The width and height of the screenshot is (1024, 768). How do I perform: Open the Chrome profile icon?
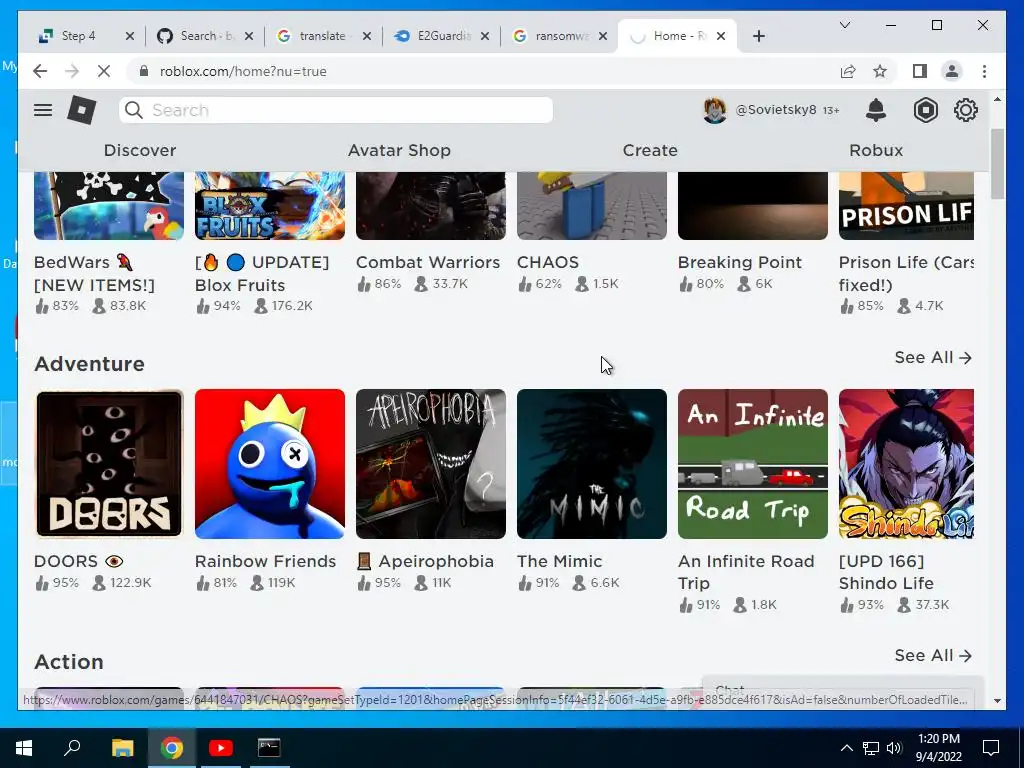coord(952,71)
